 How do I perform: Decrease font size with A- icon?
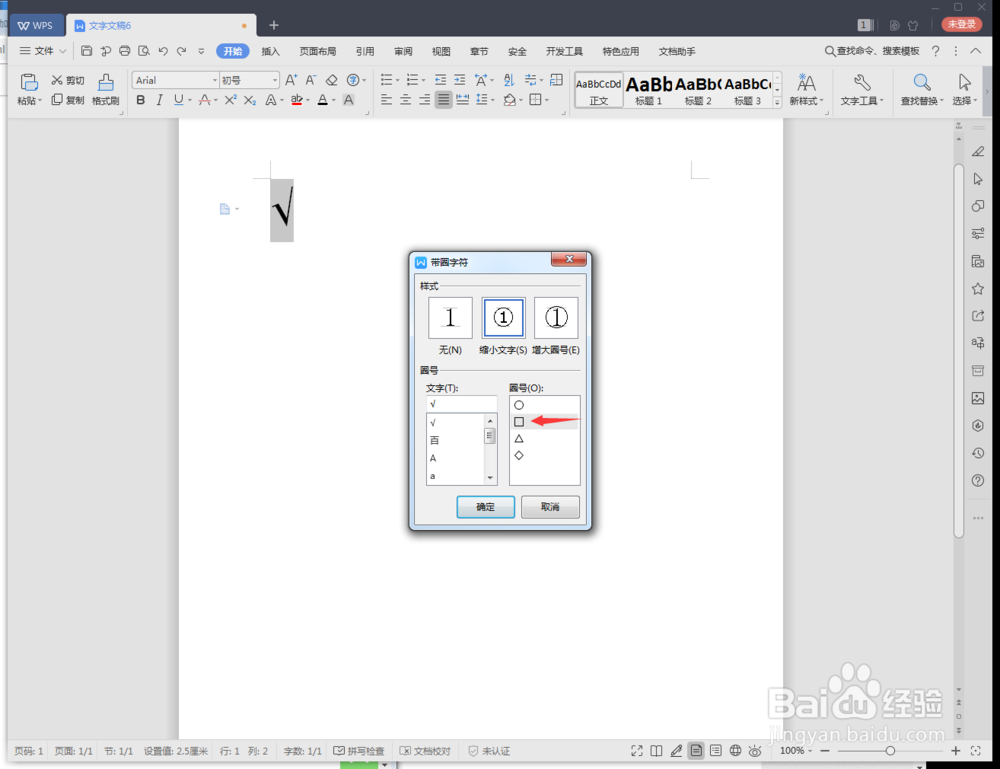(311, 80)
